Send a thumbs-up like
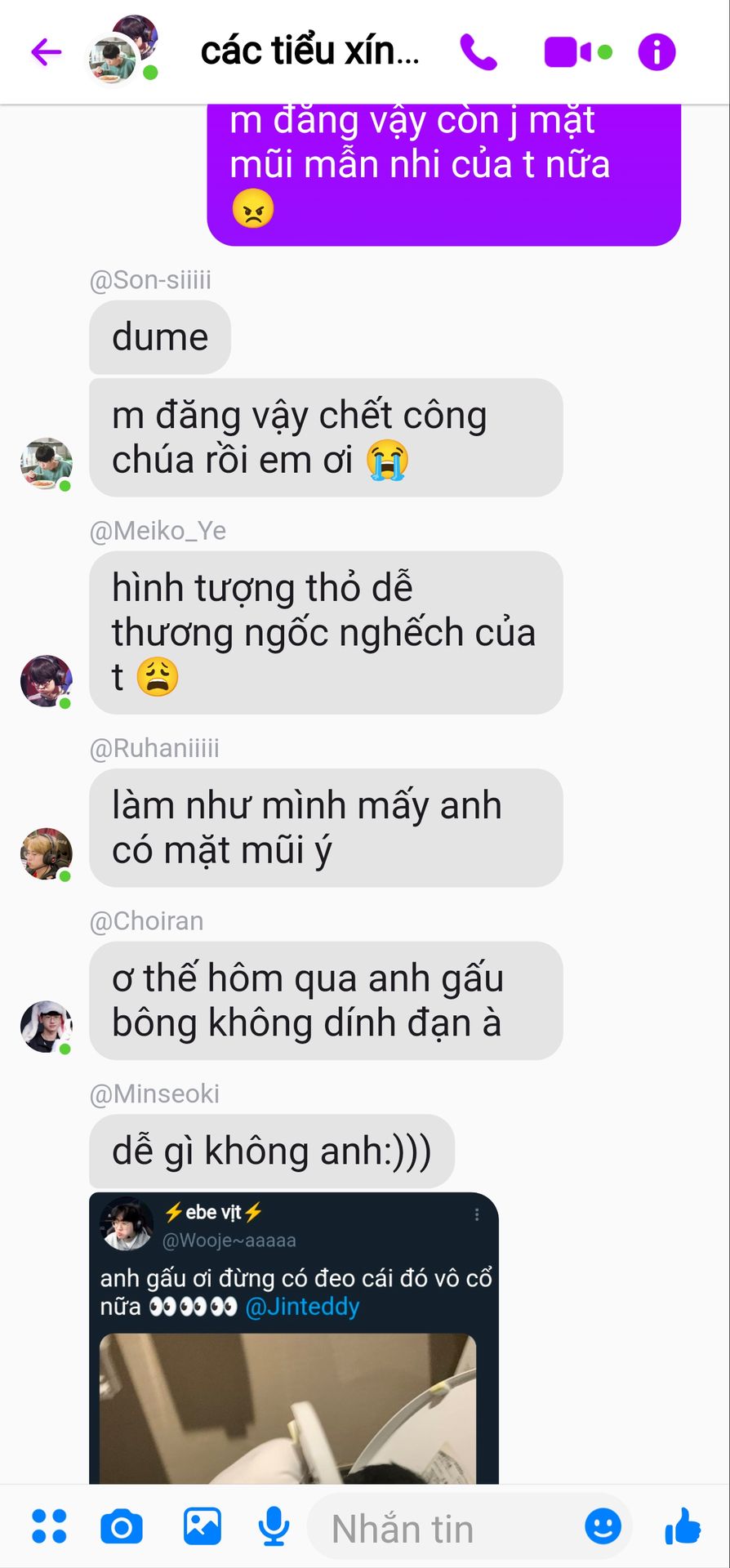Screen dimensions: 730x1568 tap(683, 1526)
